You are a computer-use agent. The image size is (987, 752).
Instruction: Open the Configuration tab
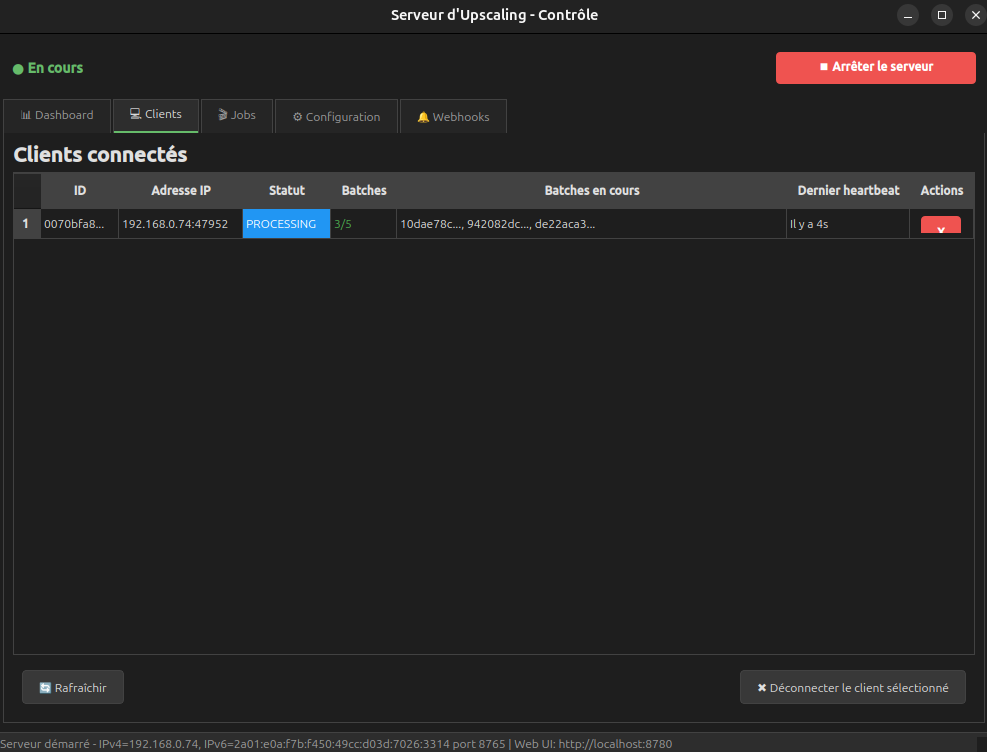336,117
